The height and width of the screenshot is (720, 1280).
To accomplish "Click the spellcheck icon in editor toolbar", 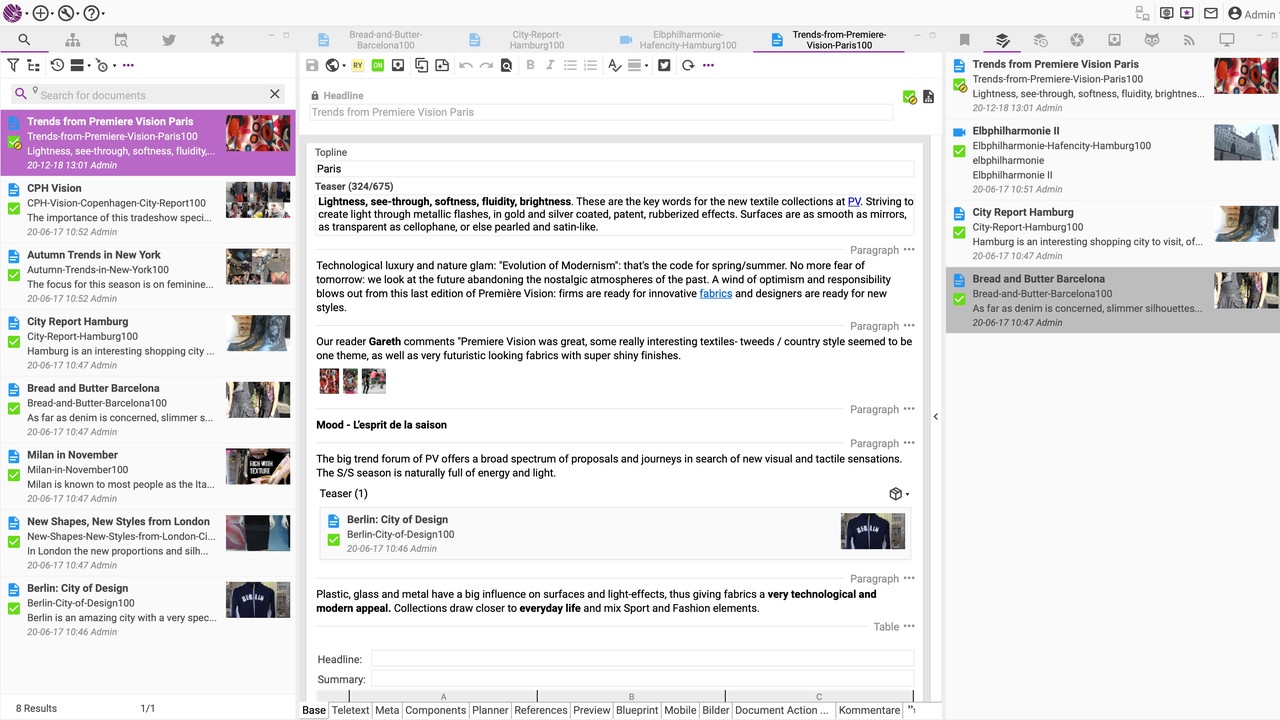I will tap(614, 66).
